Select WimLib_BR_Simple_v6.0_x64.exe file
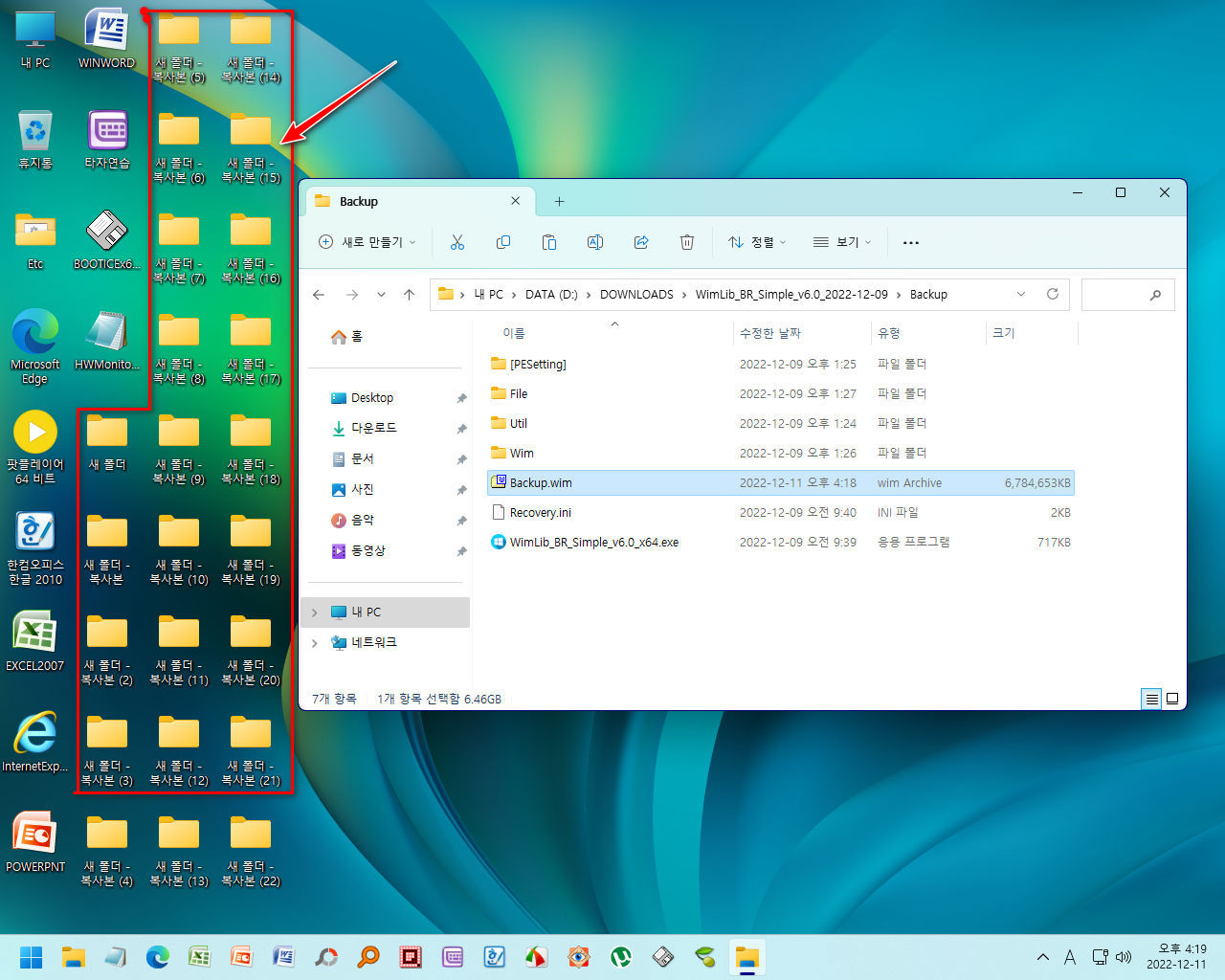This screenshot has width=1225, height=980. [x=781, y=543]
